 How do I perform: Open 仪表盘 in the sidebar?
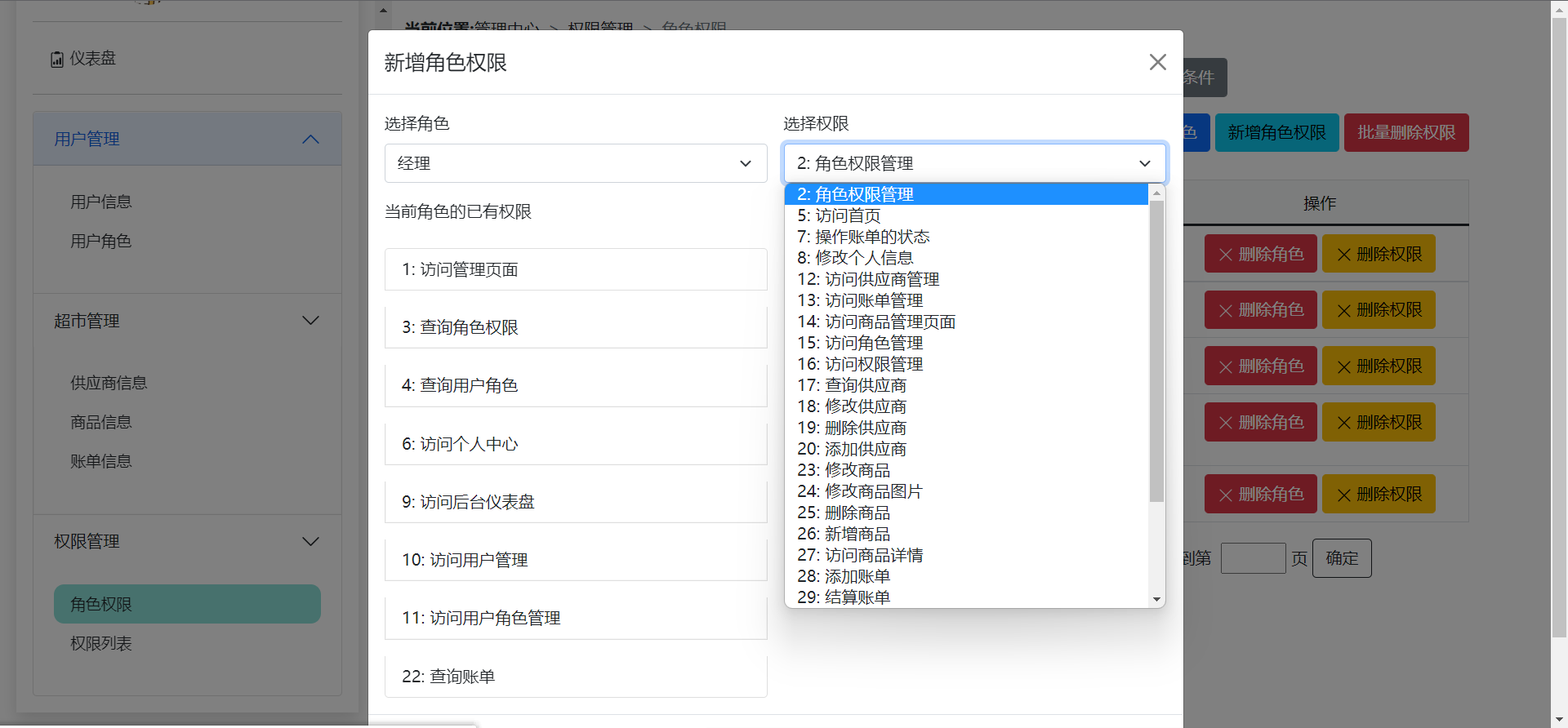coord(92,59)
